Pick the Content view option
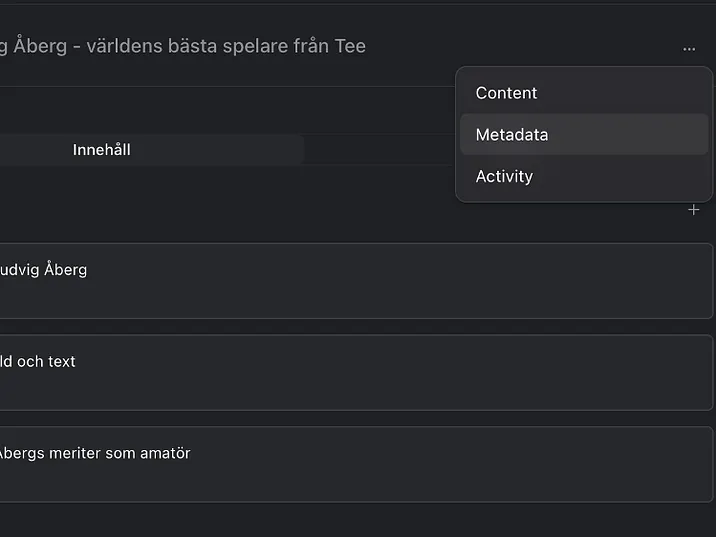This screenshot has height=537, width=716. pyautogui.click(x=506, y=93)
